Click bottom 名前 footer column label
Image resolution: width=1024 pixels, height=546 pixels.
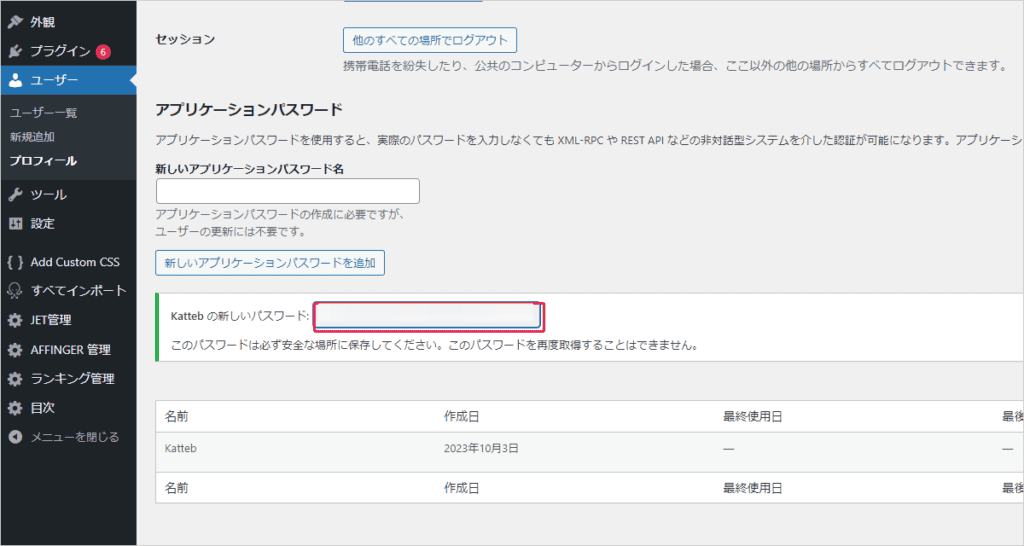pos(176,488)
